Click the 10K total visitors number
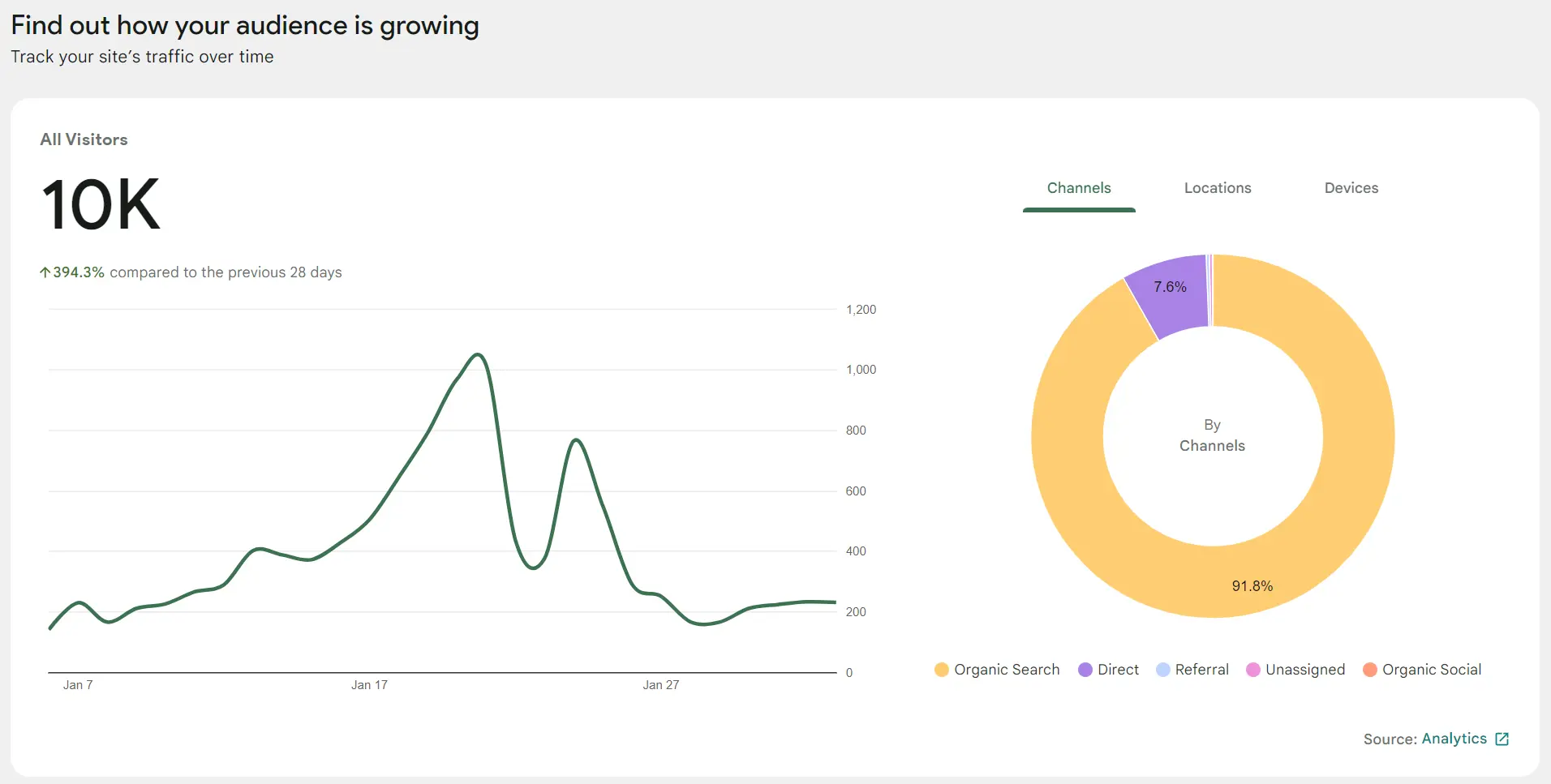1551x784 pixels. [101, 205]
